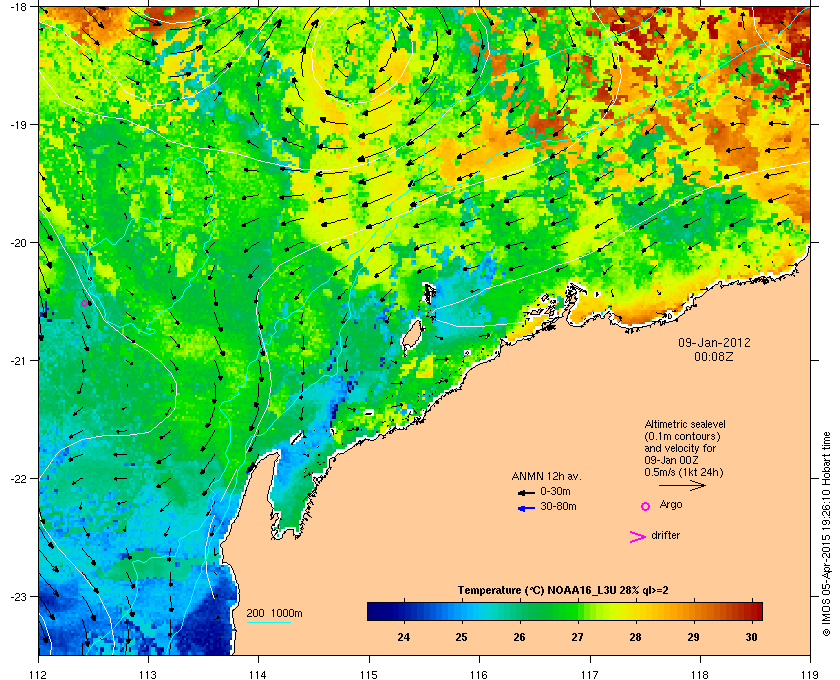The height and width of the screenshot is (680, 840).
Task: Click the latitude axis label -23
Action: pos(18,596)
